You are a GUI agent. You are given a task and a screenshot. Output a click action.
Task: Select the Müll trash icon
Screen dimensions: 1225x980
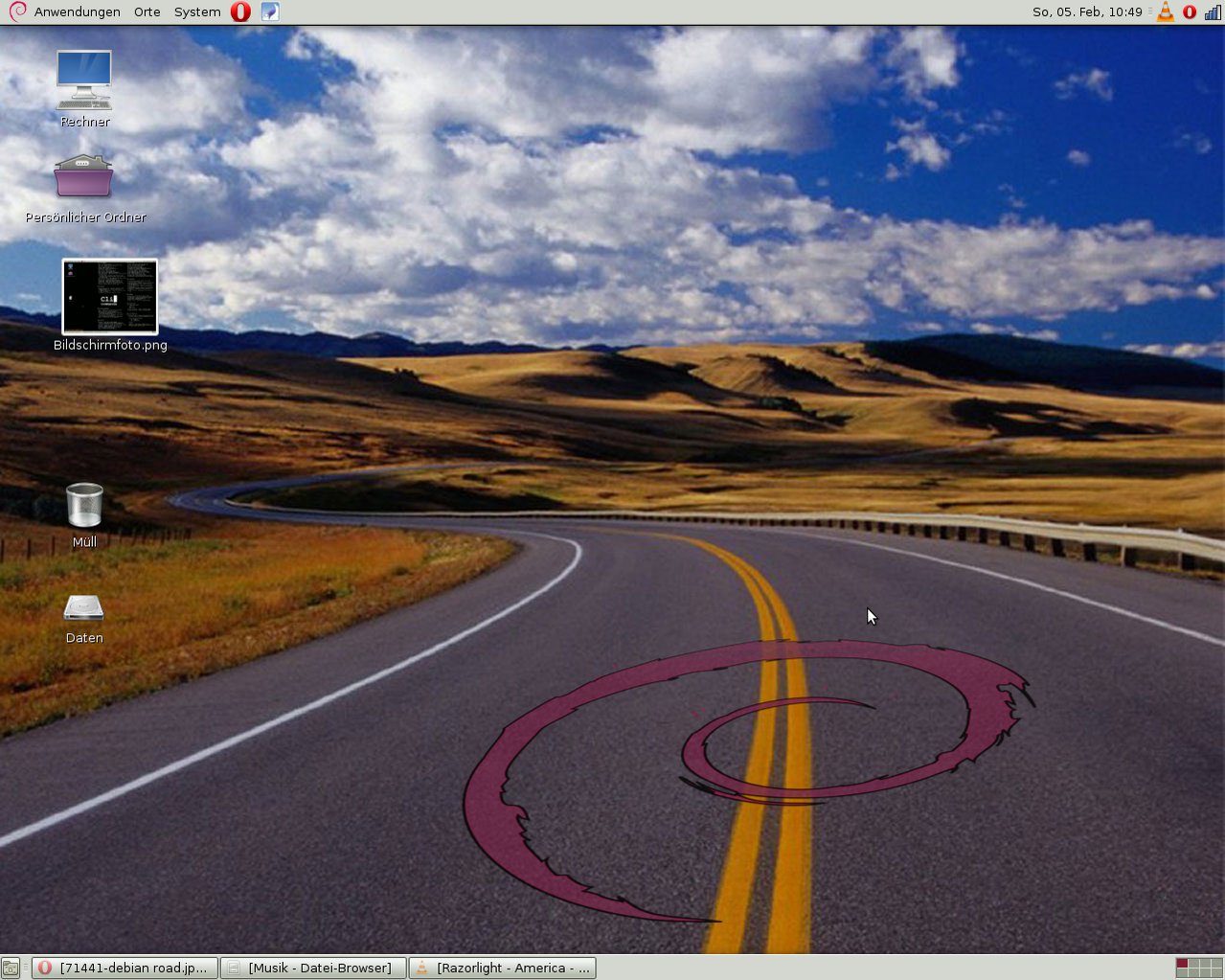[x=84, y=505]
